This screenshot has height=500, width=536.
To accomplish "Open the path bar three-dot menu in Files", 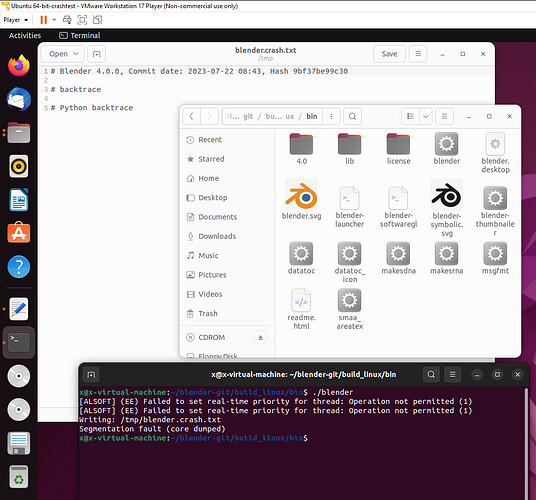I will 331,117.
